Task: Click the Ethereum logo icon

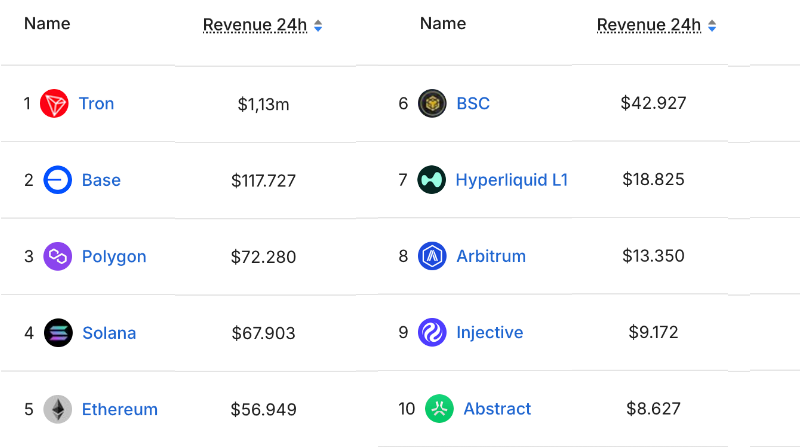Action: tap(58, 409)
